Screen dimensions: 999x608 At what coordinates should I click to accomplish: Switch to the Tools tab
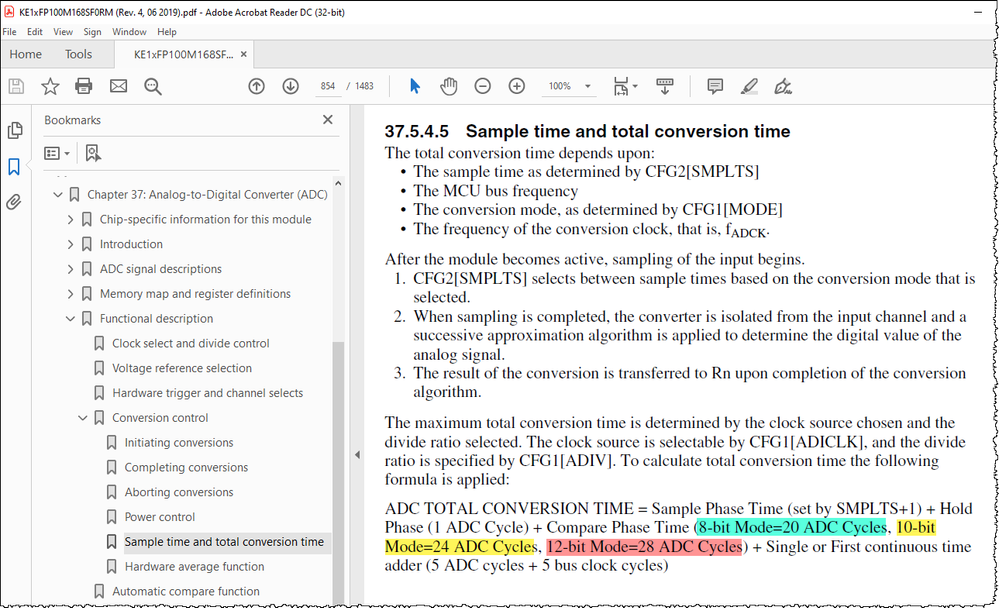click(x=78, y=54)
